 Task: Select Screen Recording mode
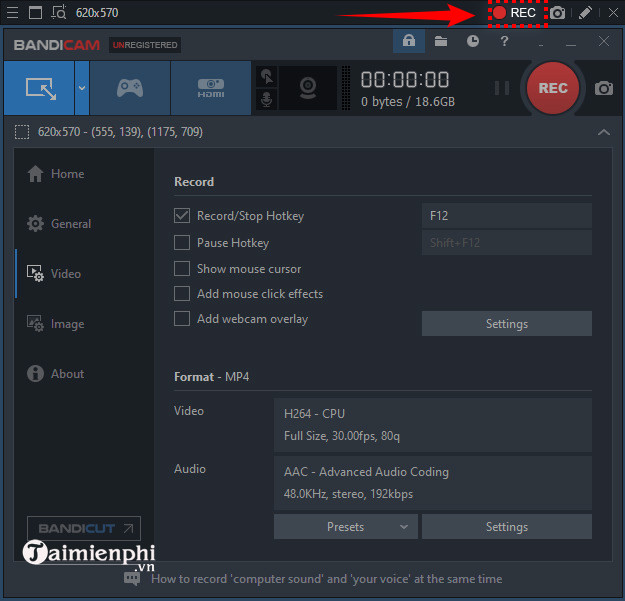coord(39,88)
